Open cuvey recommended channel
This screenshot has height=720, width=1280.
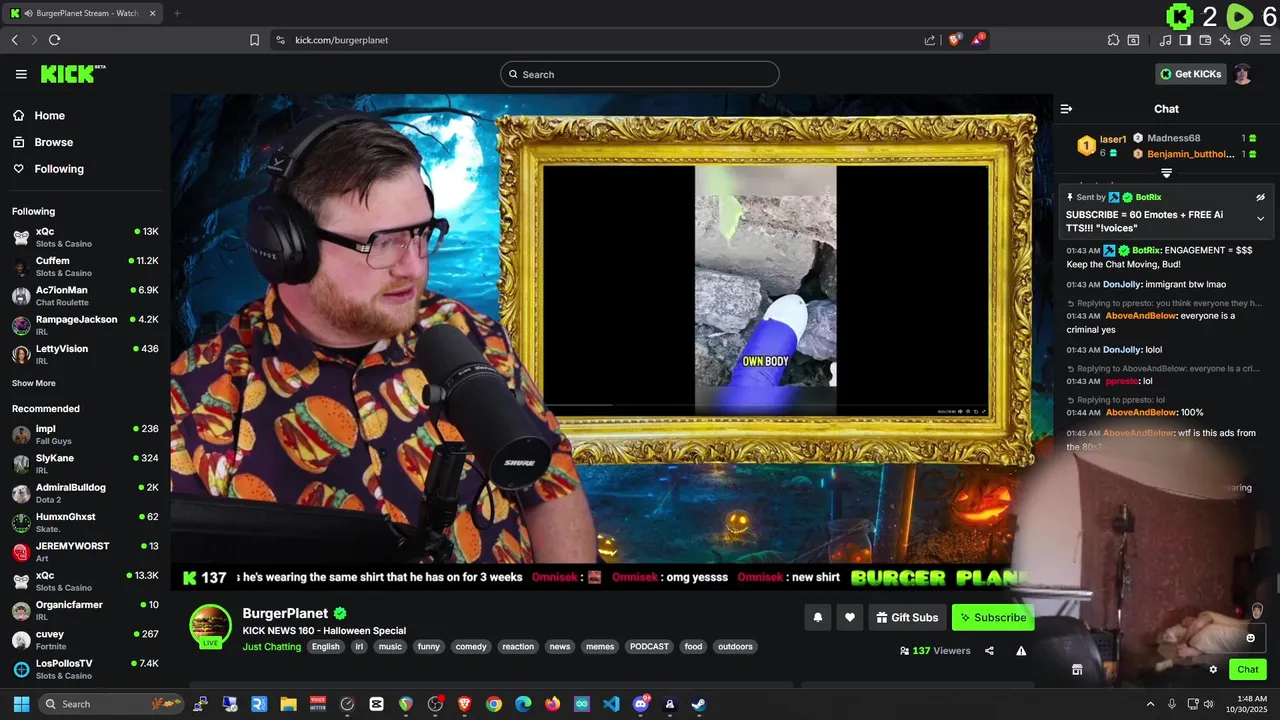(85, 640)
